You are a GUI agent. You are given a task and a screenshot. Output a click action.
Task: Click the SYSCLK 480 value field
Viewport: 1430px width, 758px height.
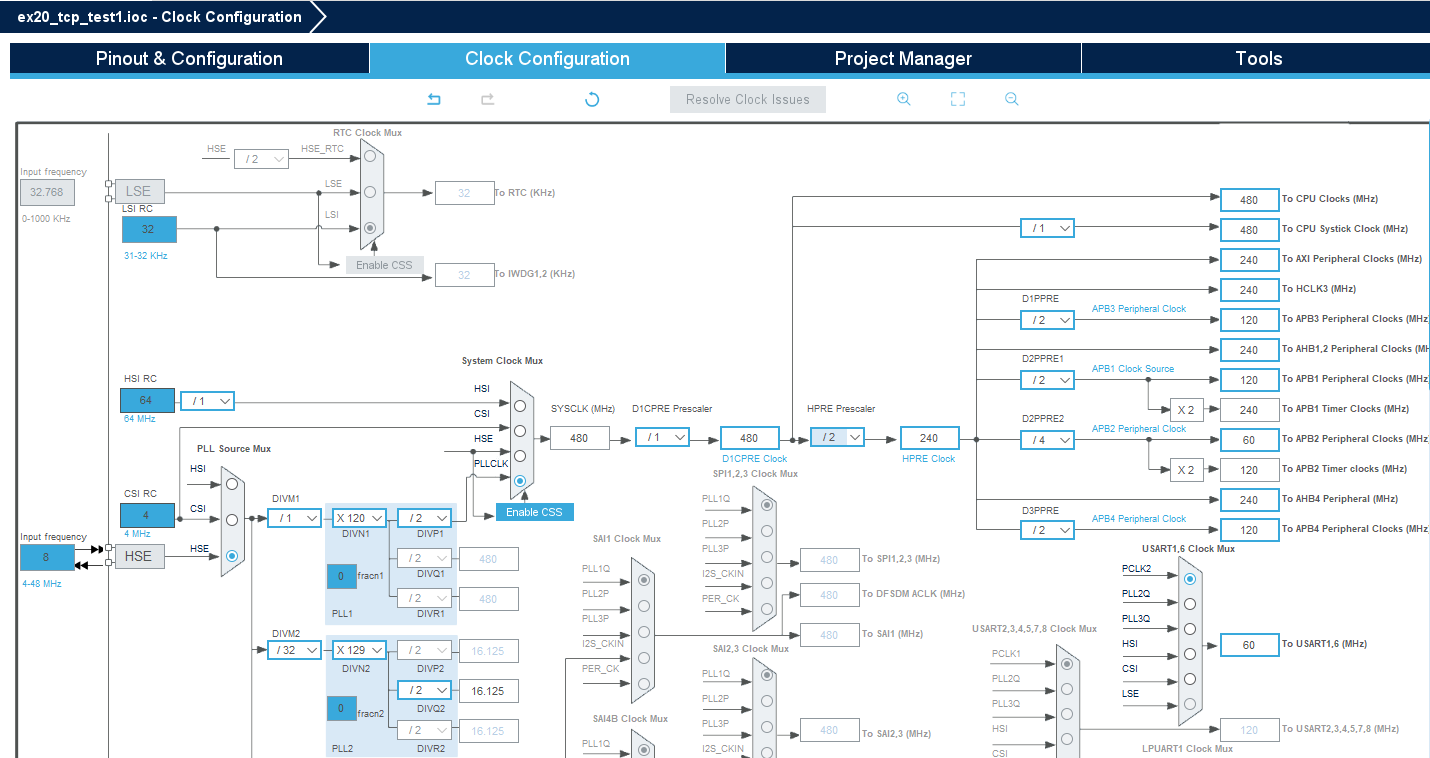579,438
